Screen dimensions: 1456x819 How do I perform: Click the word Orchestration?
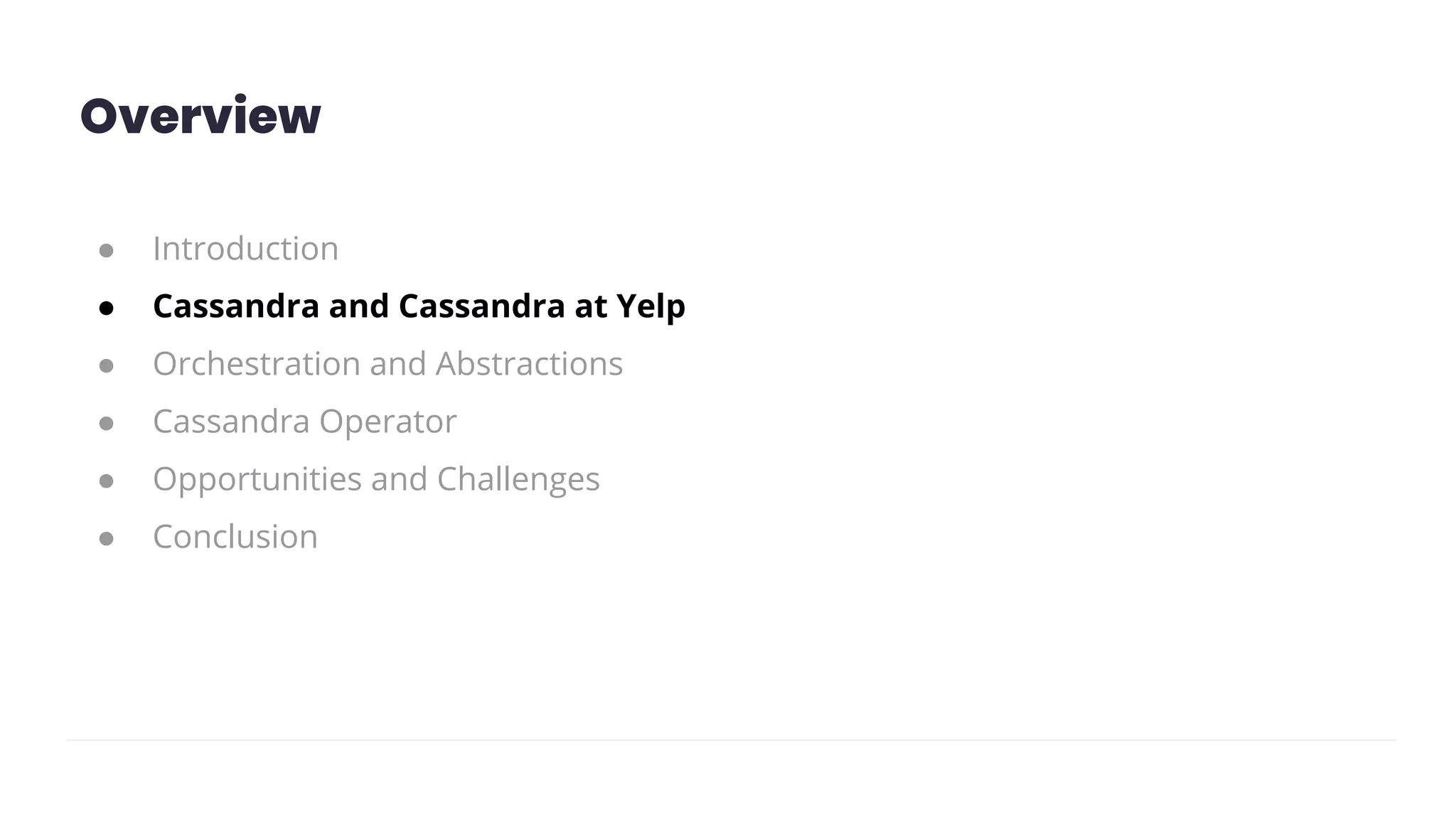[x=257, y=364]
